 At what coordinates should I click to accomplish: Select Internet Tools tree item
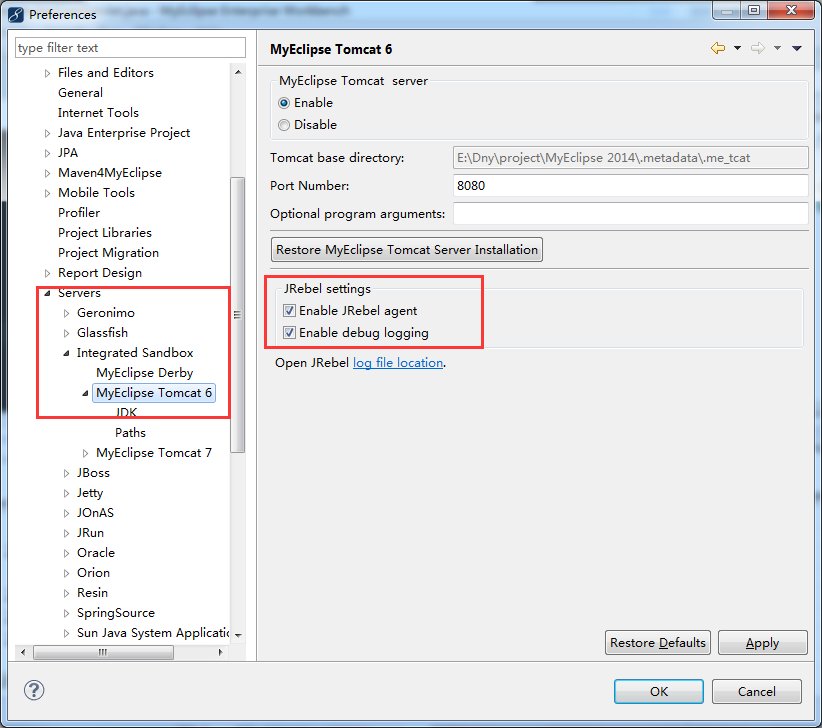[98, 113]
